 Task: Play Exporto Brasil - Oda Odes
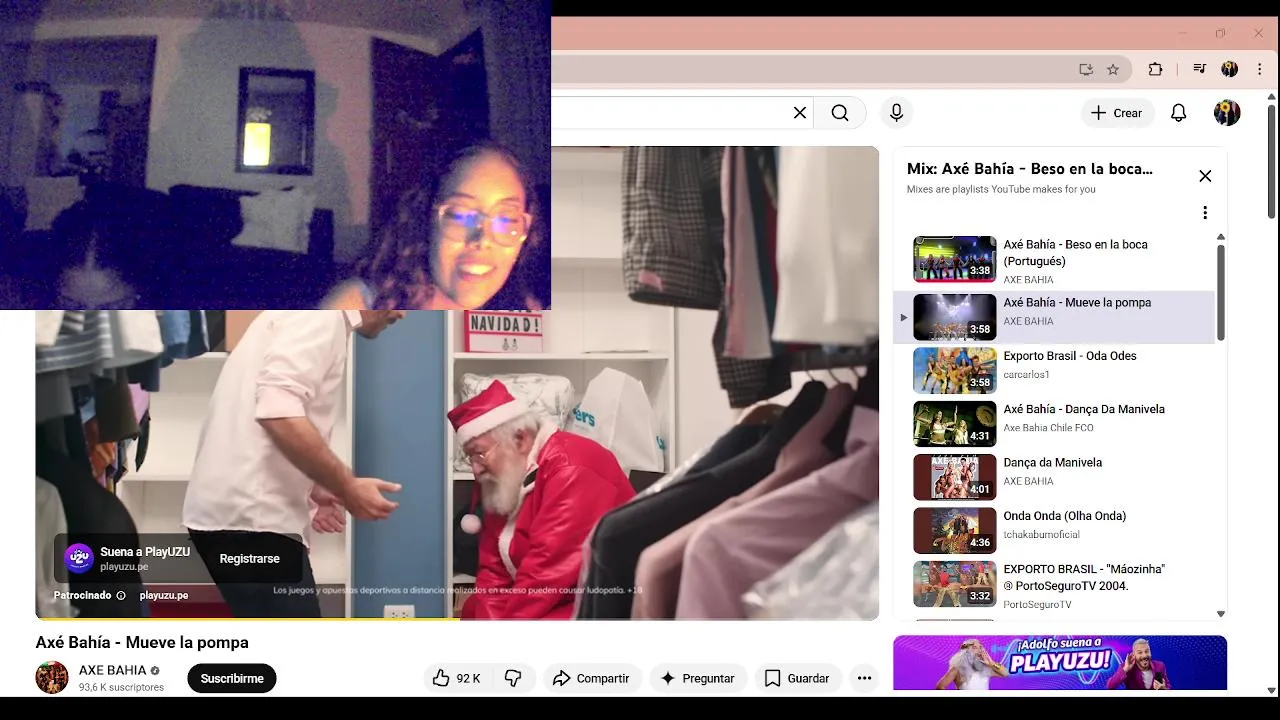click(x=1054, y=370)
